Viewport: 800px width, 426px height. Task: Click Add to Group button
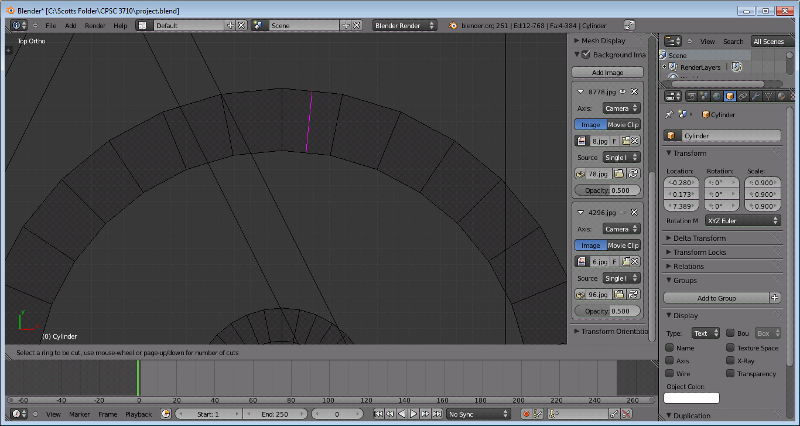click(x=716, y=298)
